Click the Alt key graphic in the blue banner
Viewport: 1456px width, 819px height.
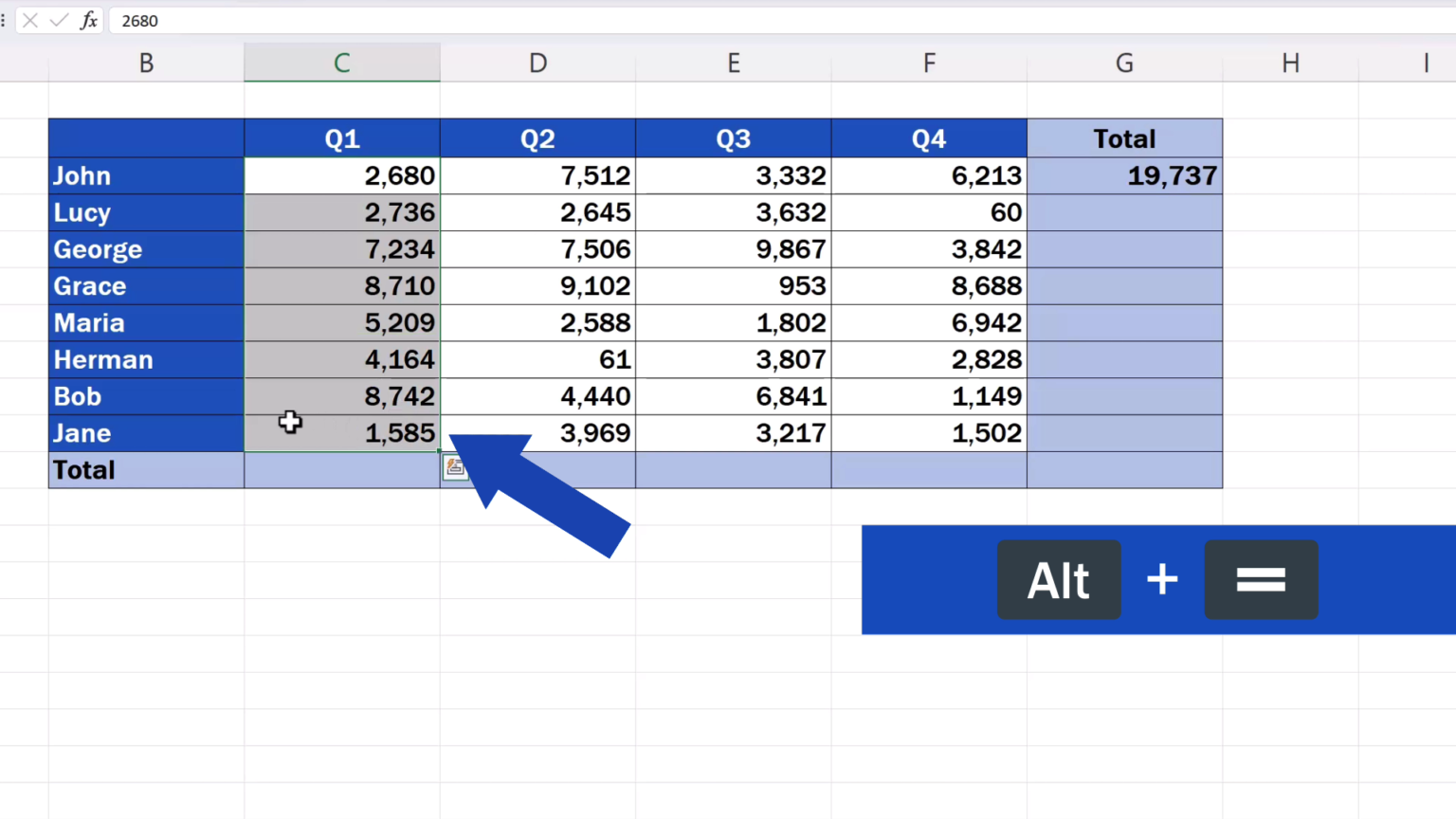(x=1059, y=579)
